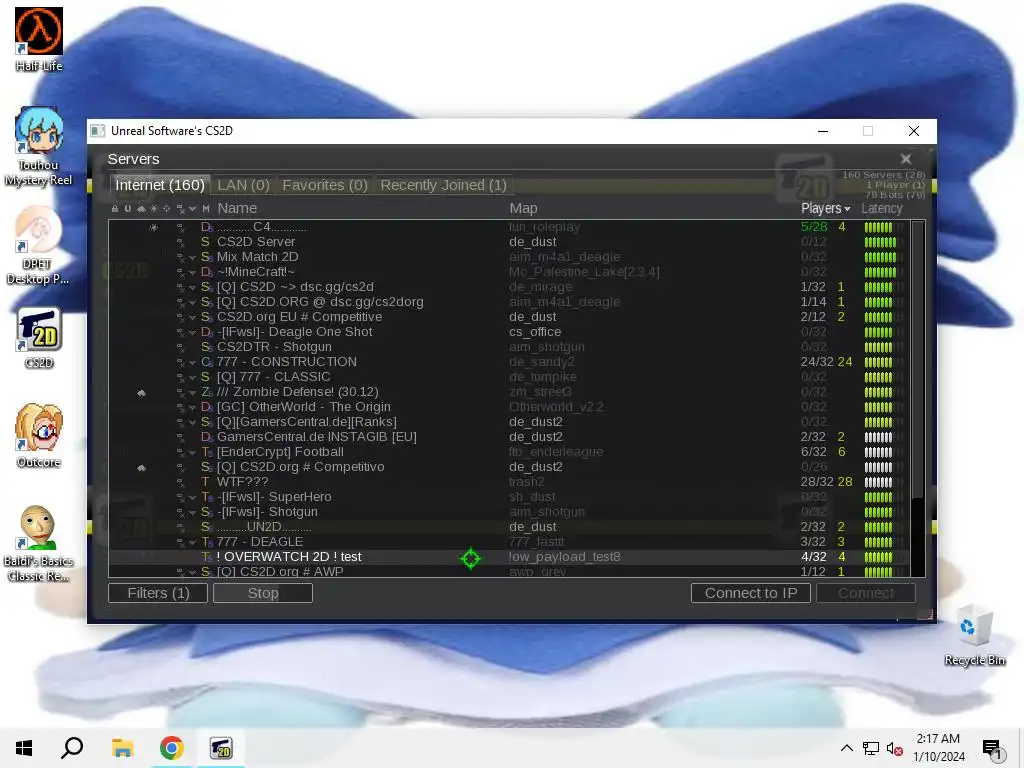Select the ! OVERWATCH 2D ! test server
This screenshot has height=768, width=1024.
pyautogui.click(x=508, y=557)
